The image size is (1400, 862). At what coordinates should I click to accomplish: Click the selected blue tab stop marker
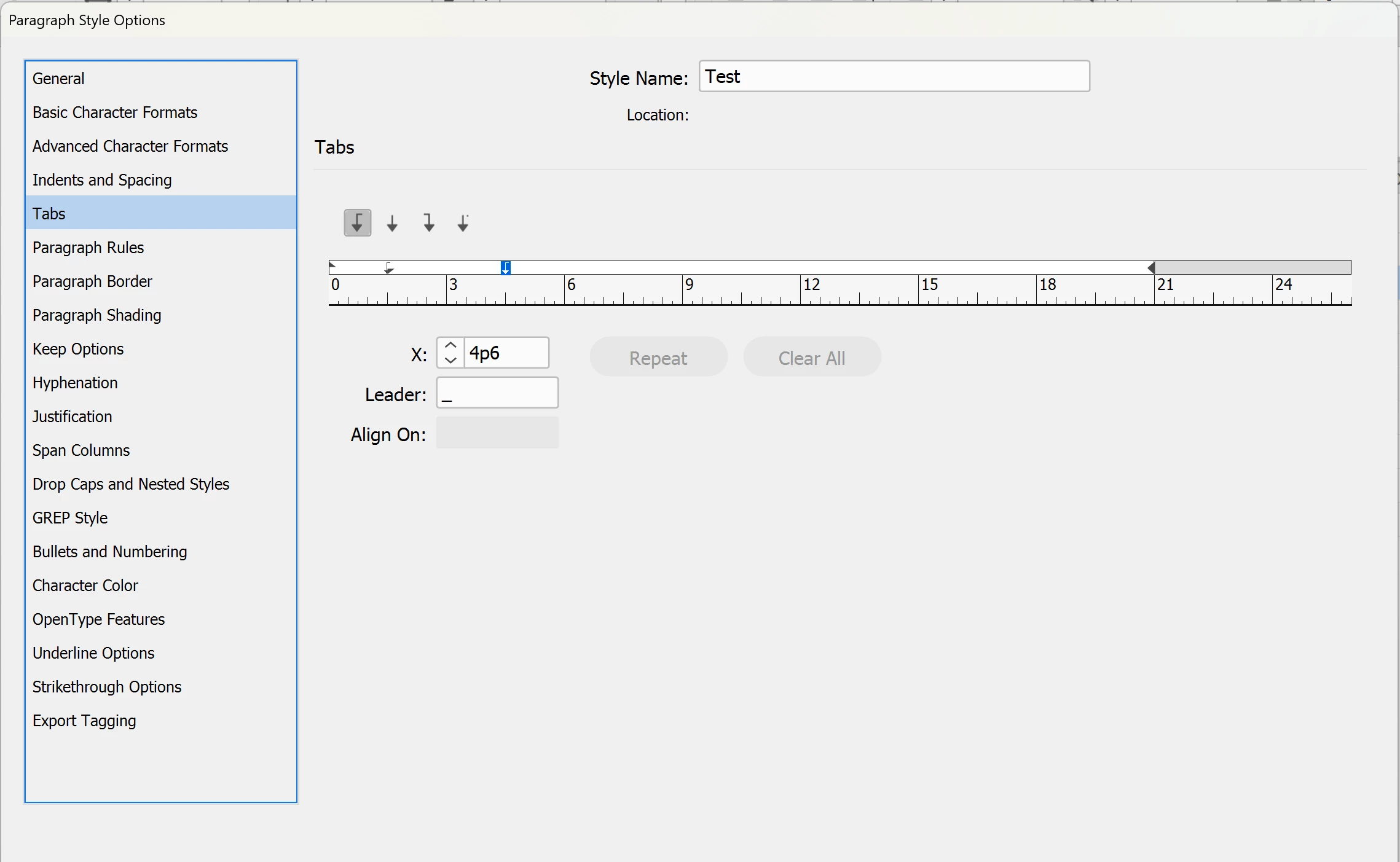(x=505, y=268)
